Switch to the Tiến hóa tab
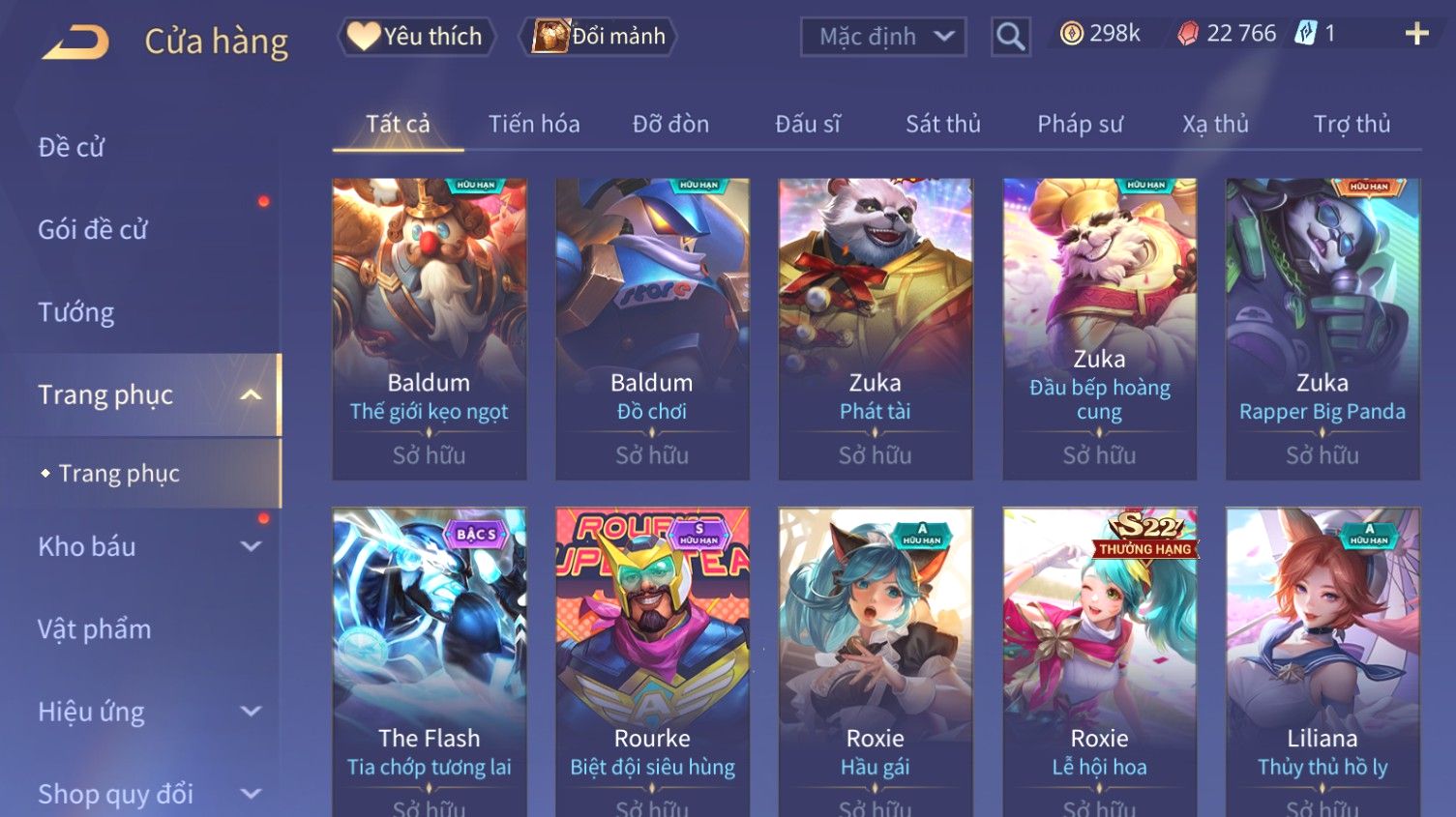The image size is (1456, 817). [534, 124]
